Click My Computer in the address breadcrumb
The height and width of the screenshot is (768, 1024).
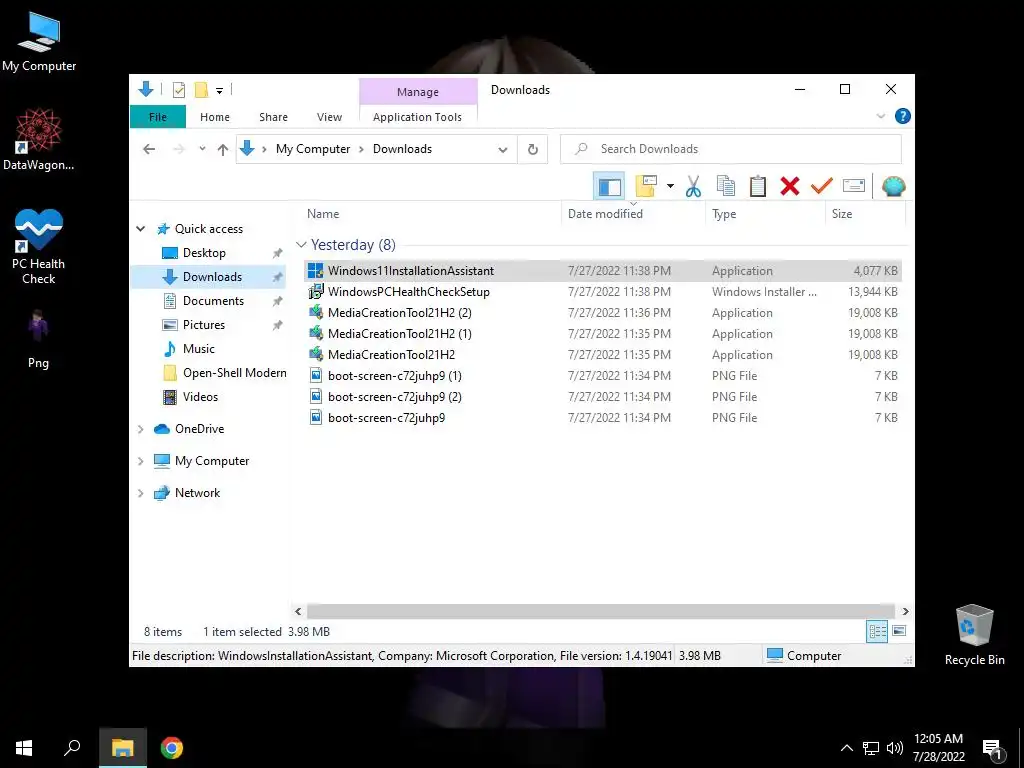[x=313, y=149]
